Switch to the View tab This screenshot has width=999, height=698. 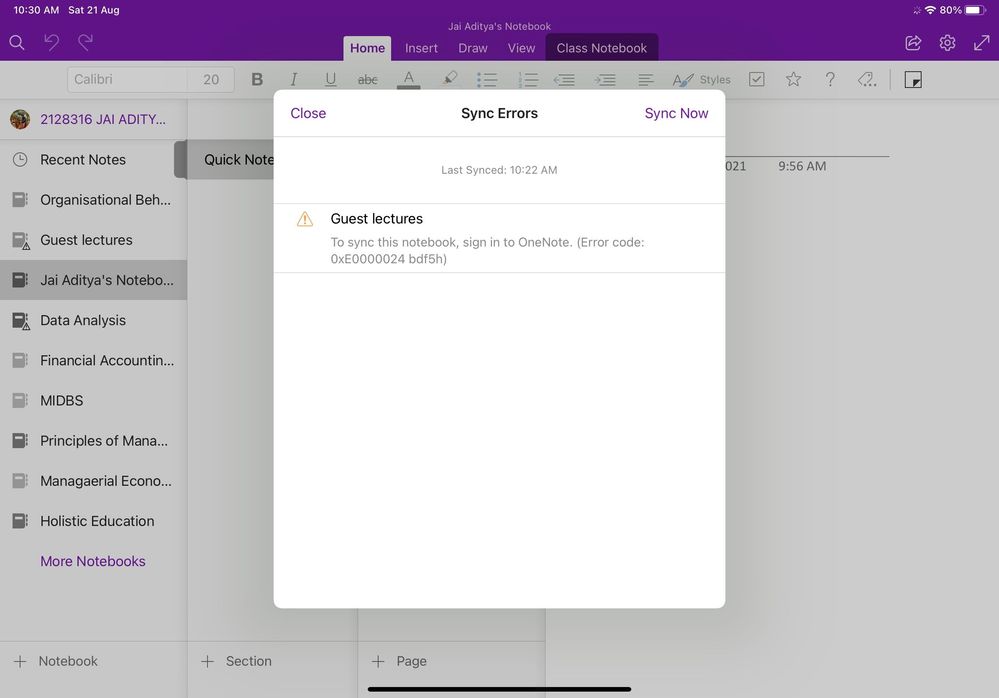click(x=521, y=48)
